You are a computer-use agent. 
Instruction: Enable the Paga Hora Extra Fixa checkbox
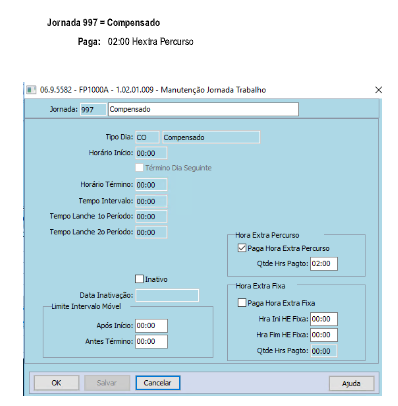pyautogui.click(x=242, y=303)
